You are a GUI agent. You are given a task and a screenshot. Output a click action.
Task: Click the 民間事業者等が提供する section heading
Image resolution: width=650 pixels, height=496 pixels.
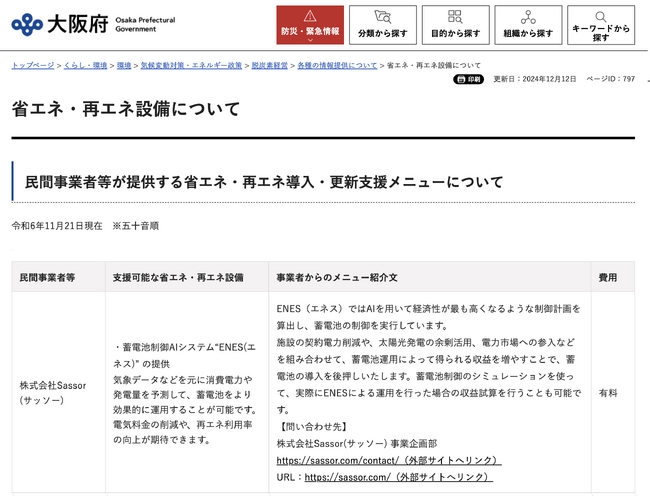coord(264,182)
